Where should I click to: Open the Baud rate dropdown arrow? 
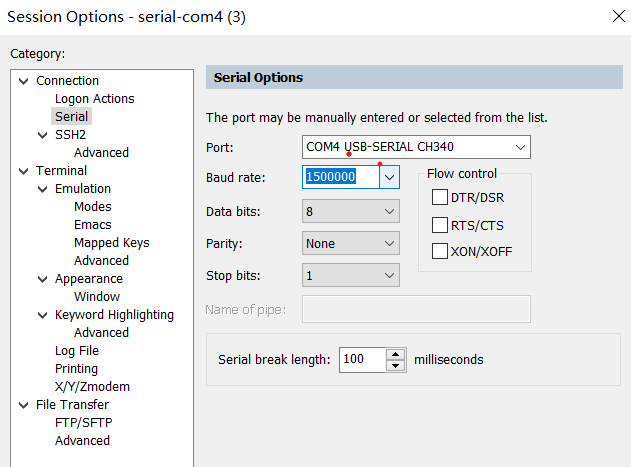point(390,177)
